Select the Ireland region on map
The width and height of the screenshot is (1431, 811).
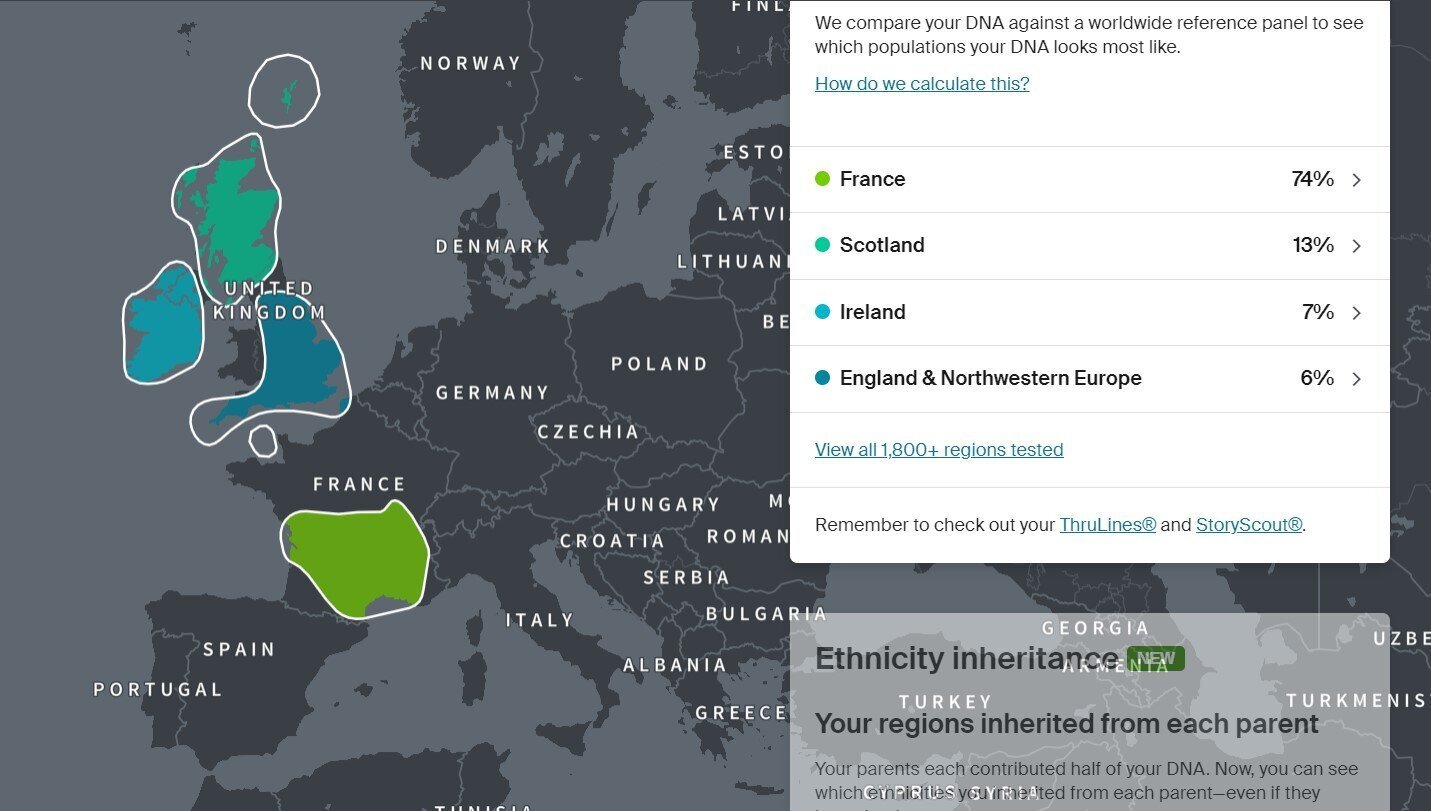pos(163,323)
